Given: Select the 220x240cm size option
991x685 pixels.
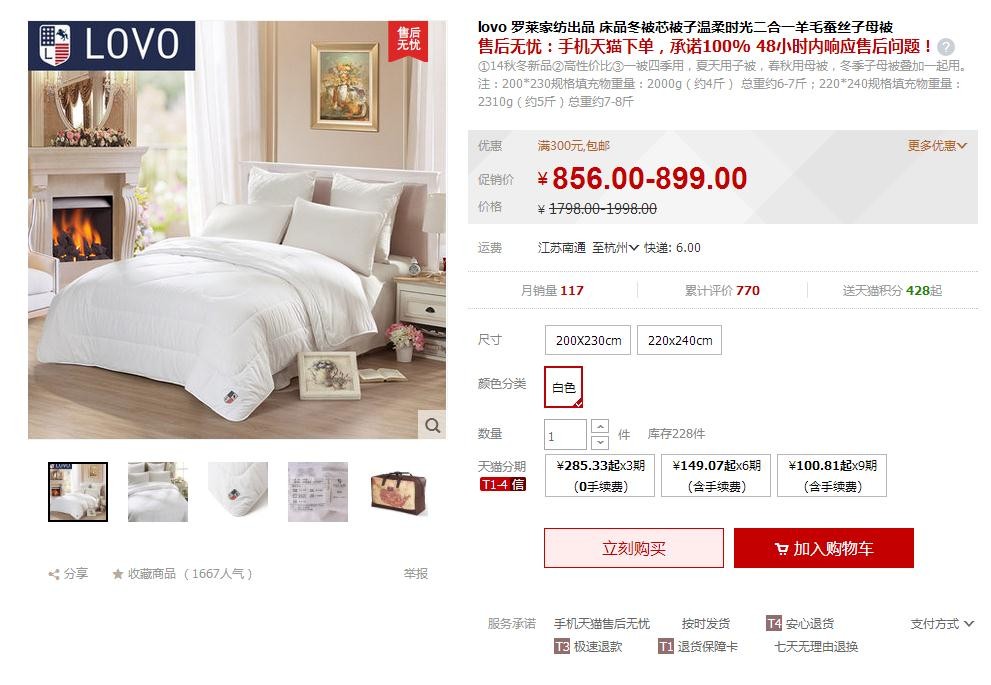Looking at the screenshot, I should click(x=679, y=340).
